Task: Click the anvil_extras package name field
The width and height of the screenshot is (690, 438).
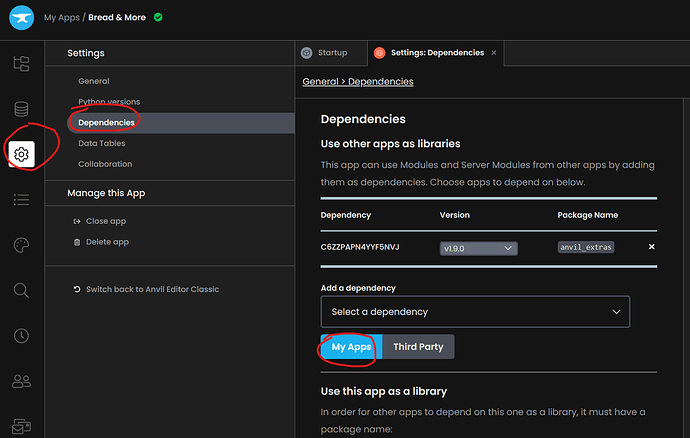Action: click(x=586, y=247)
